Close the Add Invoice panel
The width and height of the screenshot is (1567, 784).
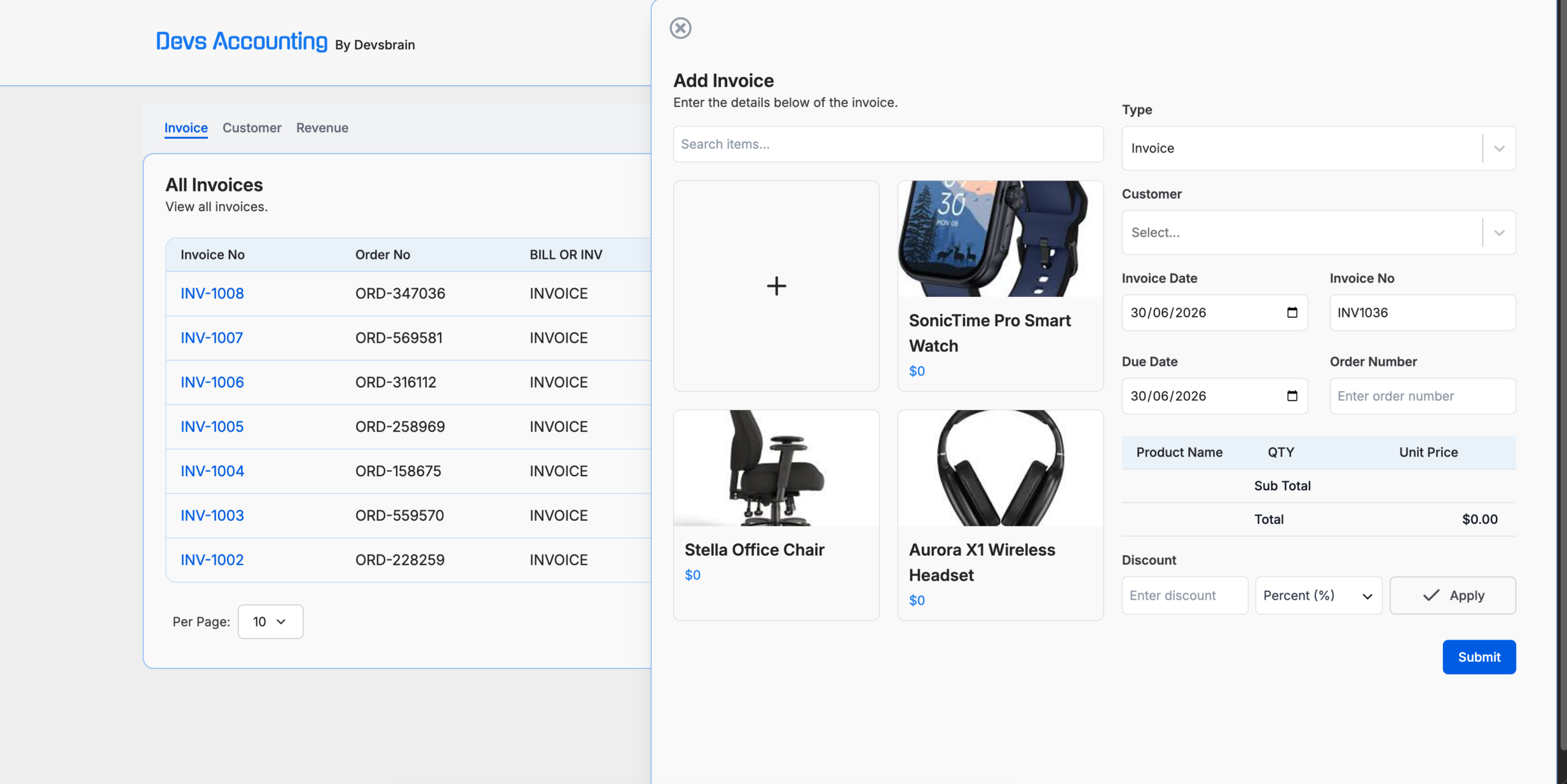[680, 28]
